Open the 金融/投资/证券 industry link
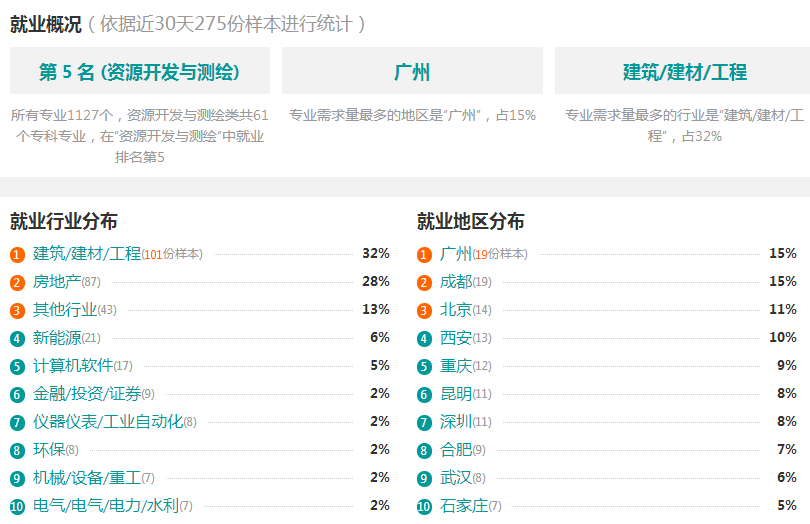 [x=87, y=394]
